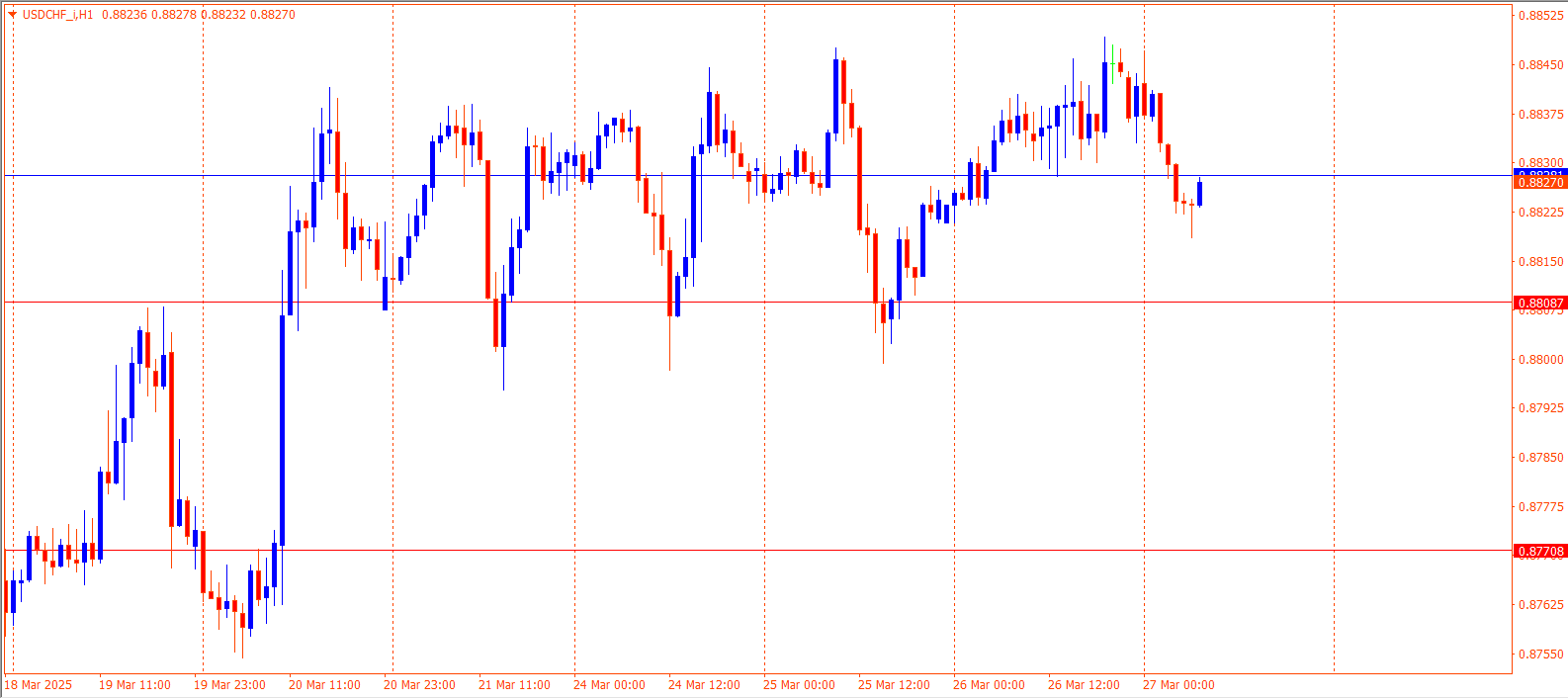Click the 25 Mar 12:00 time label
1568x699 pixels.
point(894,685)
